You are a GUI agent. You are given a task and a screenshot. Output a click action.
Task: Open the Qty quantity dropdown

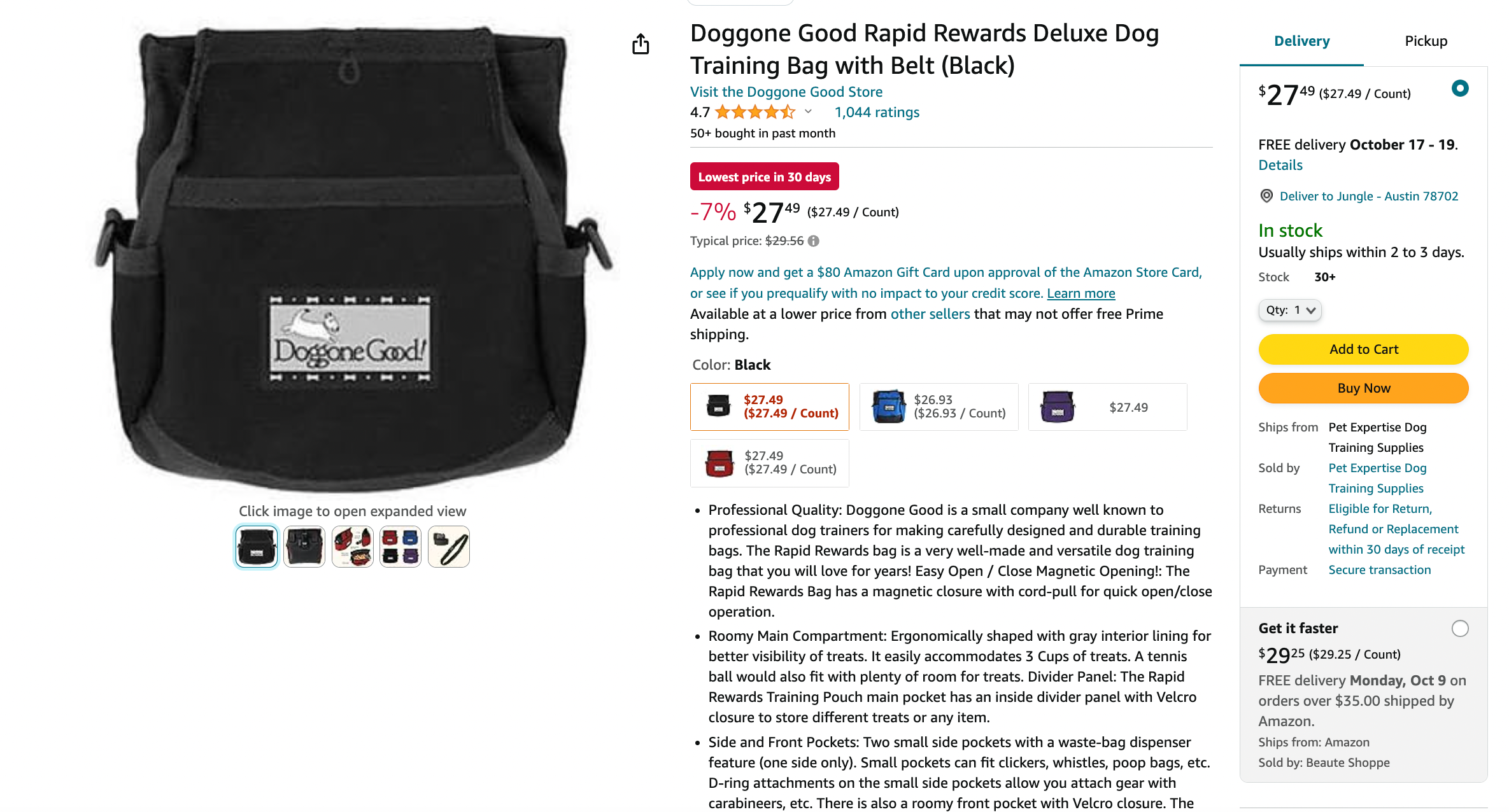1289,311
